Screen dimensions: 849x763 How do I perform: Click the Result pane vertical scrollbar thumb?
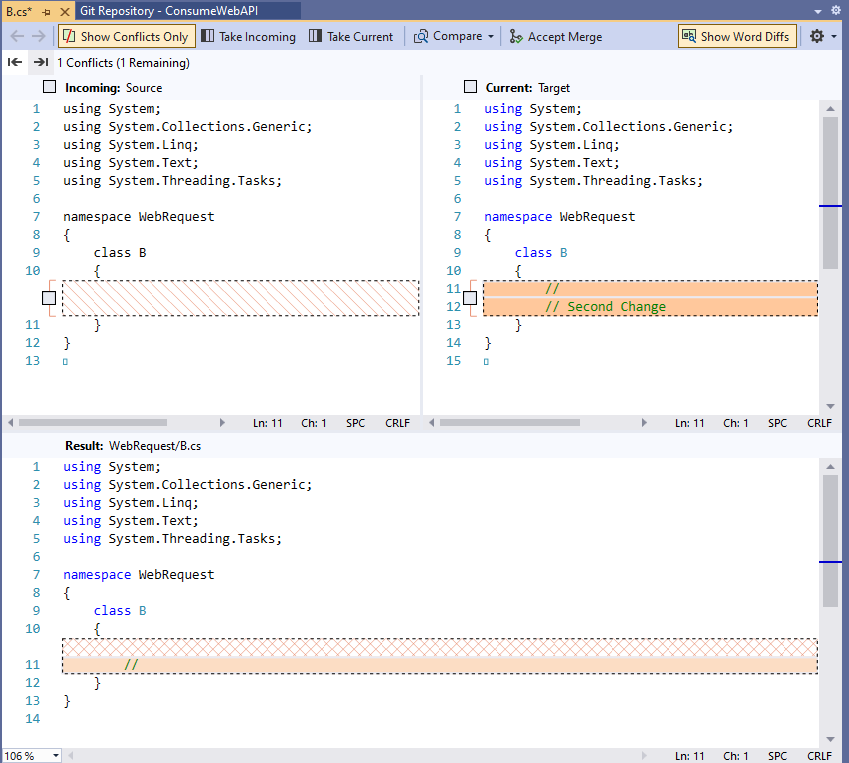[x=830, y=540]
